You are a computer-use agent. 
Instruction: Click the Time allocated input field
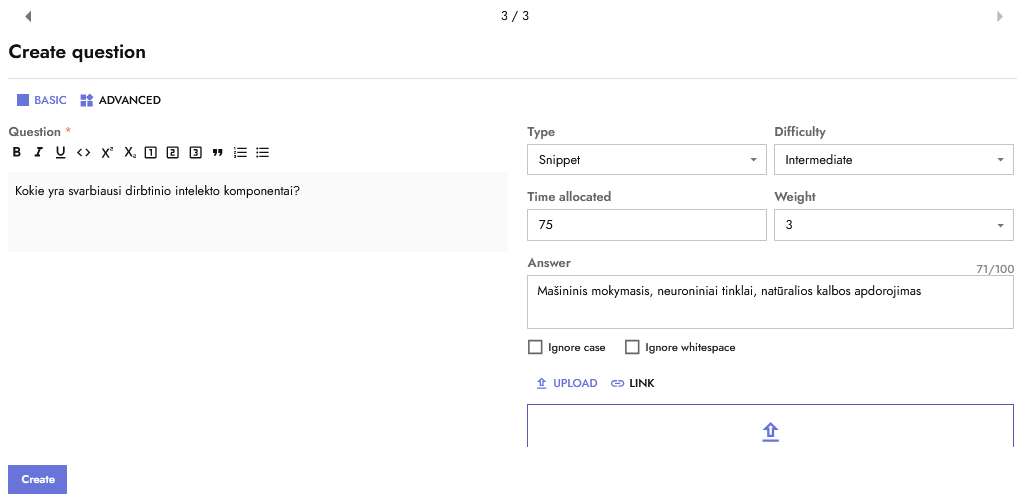pos(646,226)
